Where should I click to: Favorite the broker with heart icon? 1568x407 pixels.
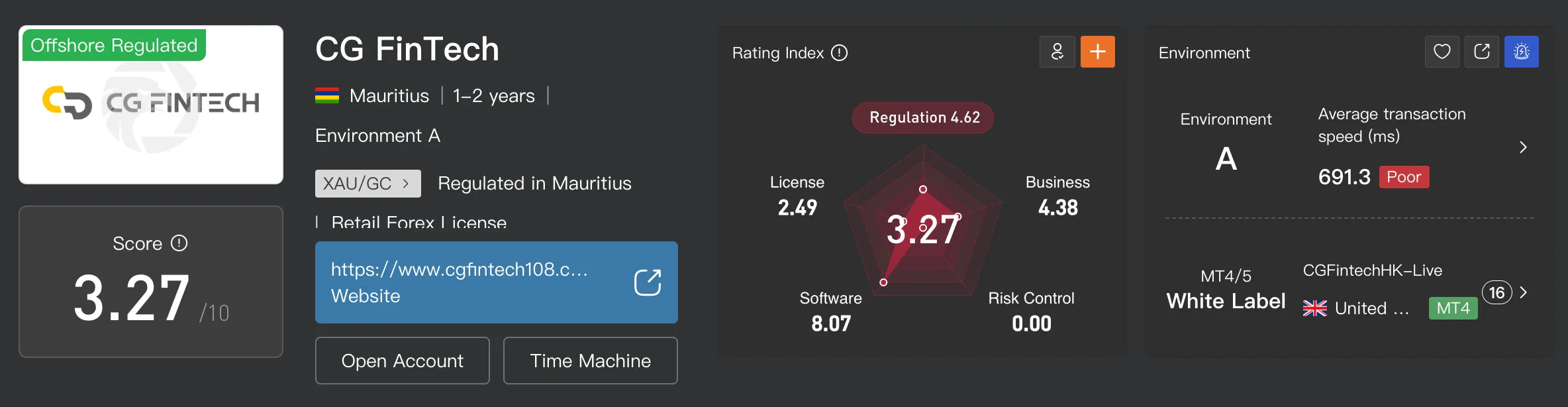coord(1442,52)
